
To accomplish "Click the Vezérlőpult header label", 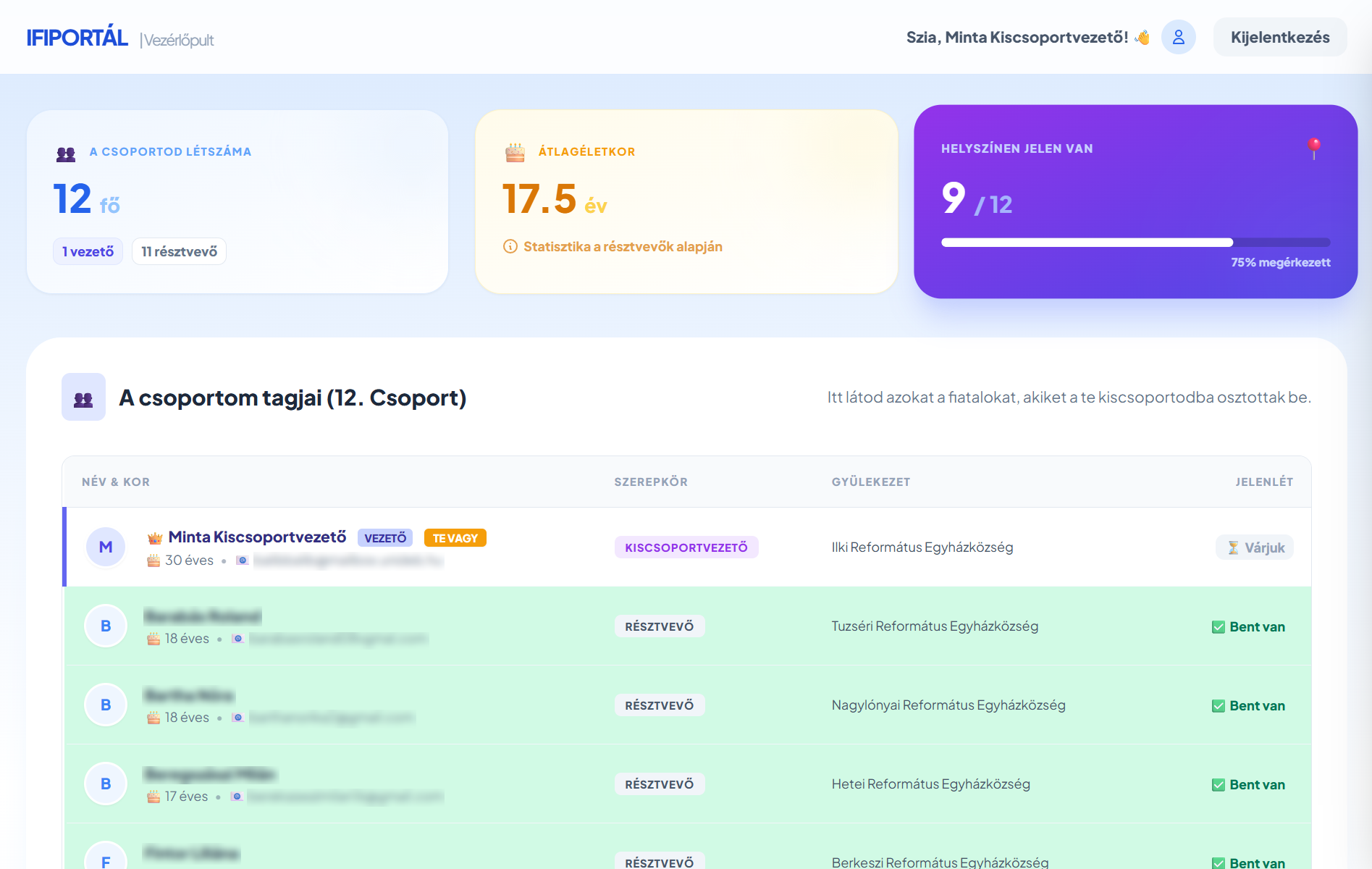I will click(x=177, y=40).
